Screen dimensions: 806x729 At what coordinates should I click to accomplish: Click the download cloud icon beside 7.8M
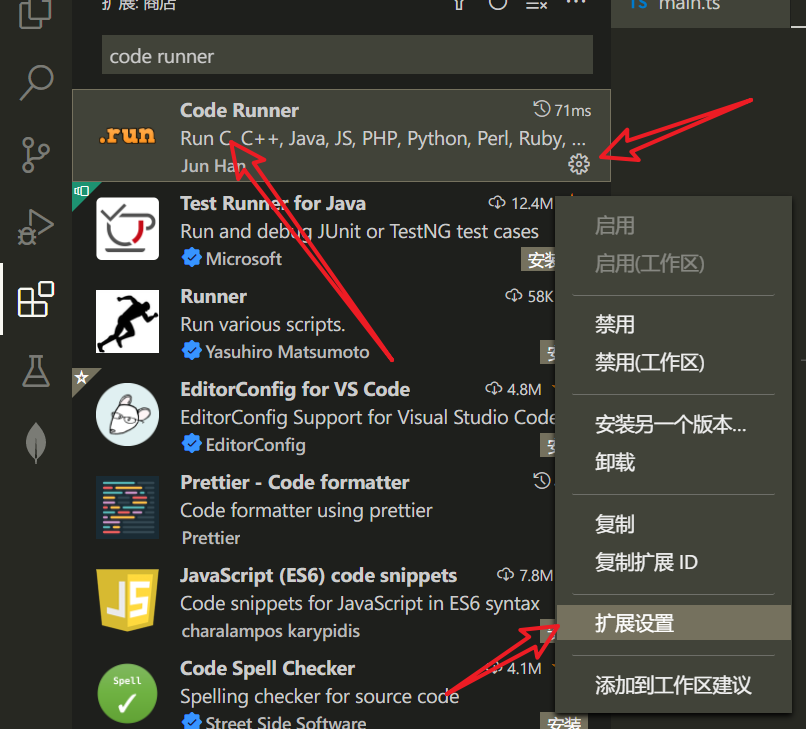tap(506, 574)
